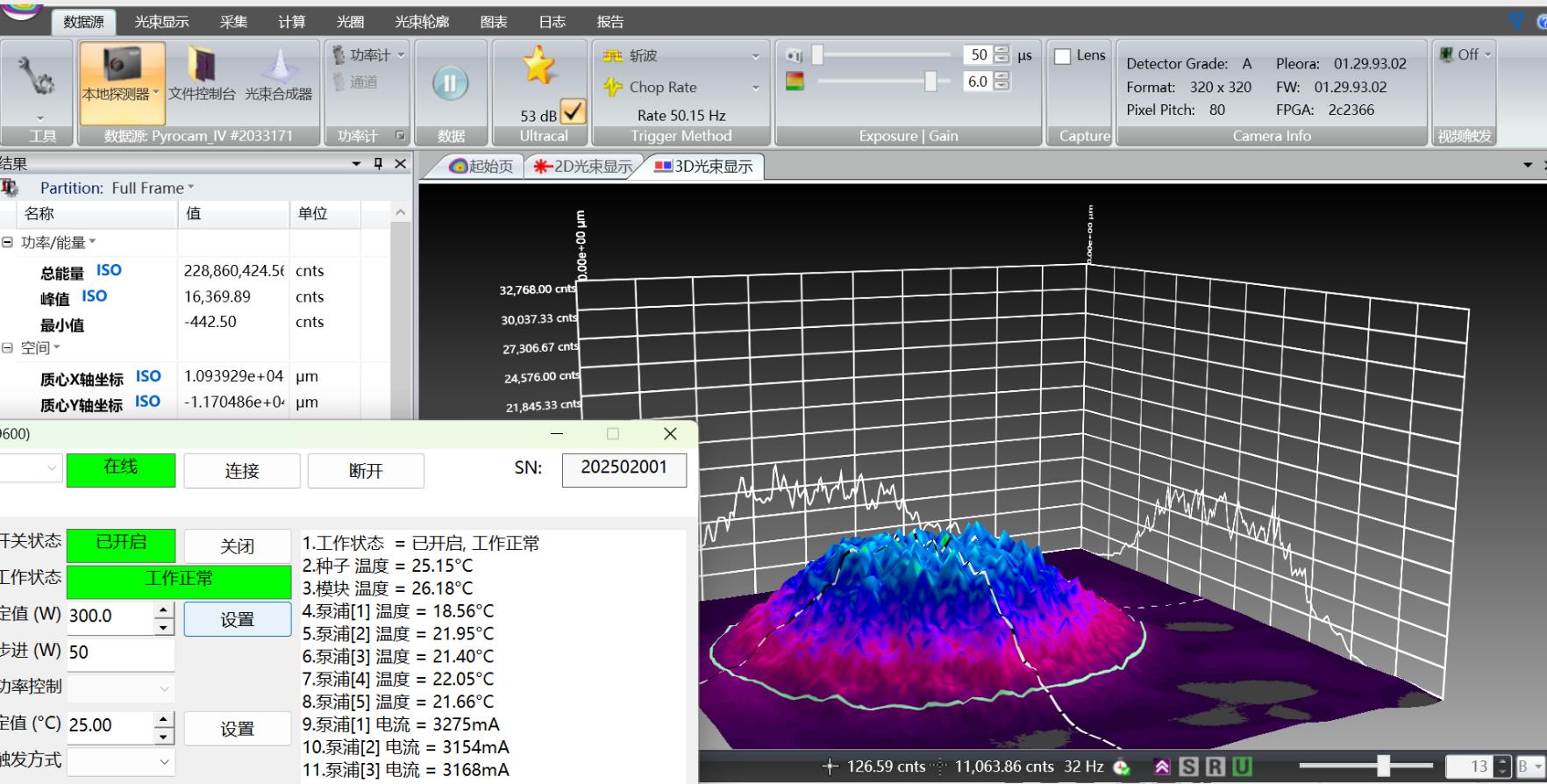Switch to the 2D光束显示 tab
The height and width of the screenshot is (784, 1547).
(583, 167)
